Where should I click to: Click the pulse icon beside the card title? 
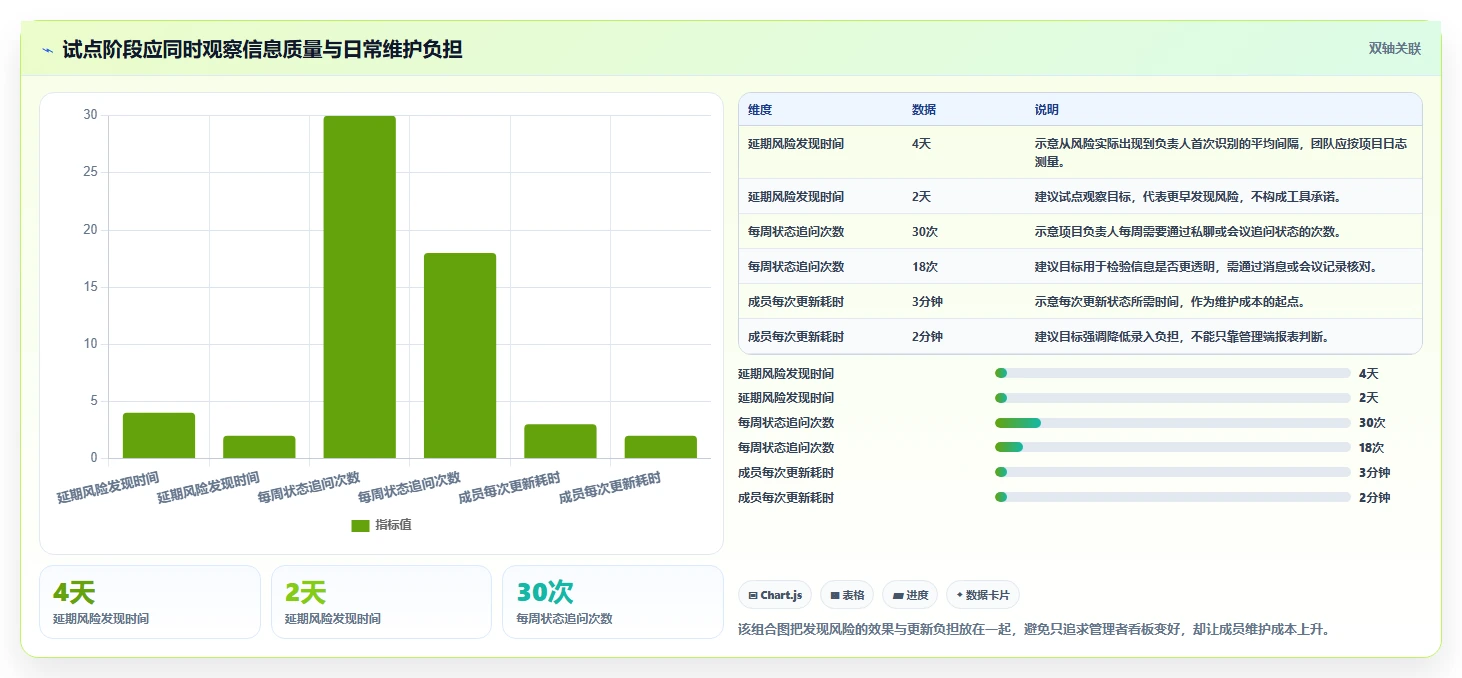click(x=47, y=50)
